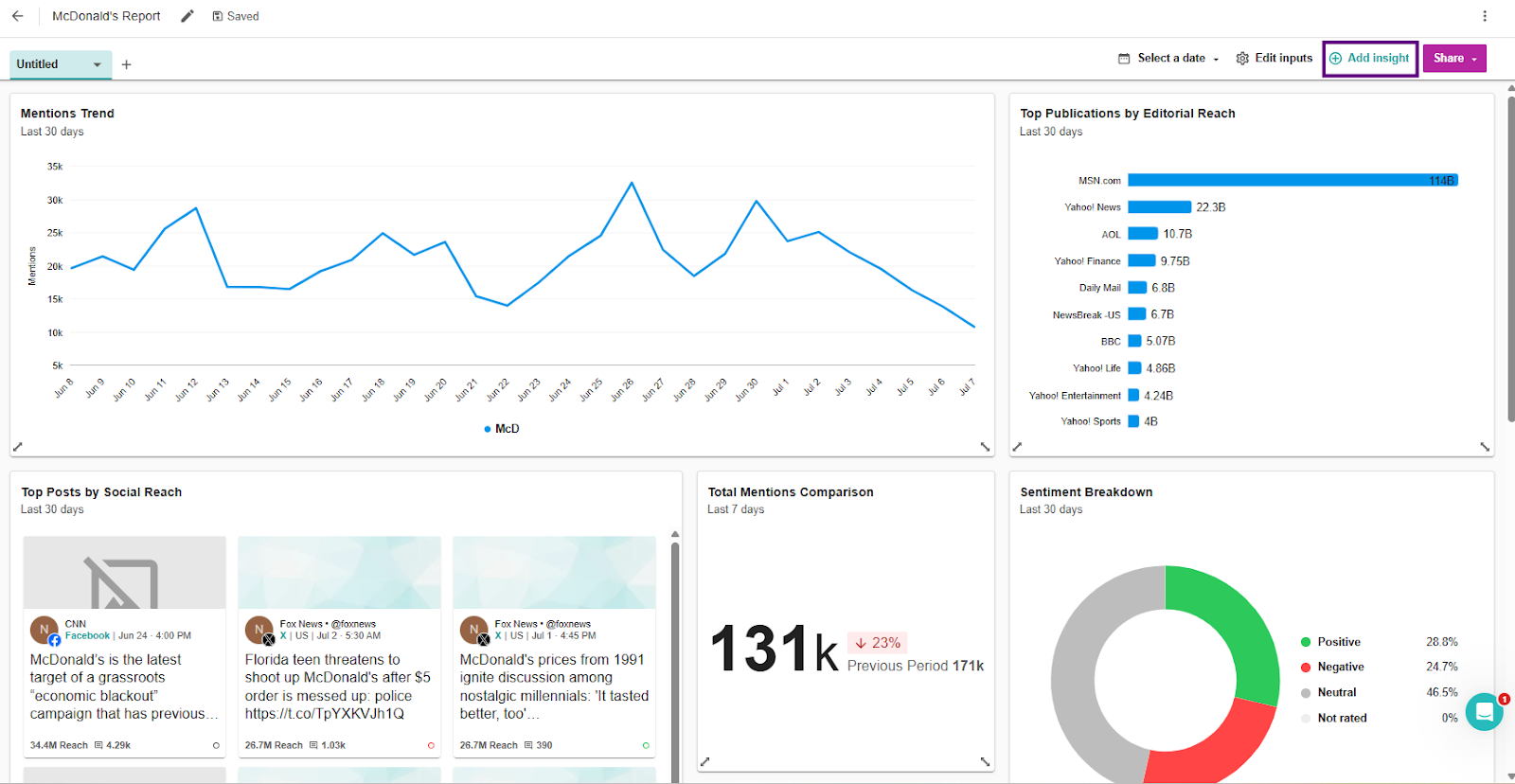Click the Yahoo! Finance bar label
The width and height of the screenshot is (1515, 784).
(x=1087, y=260)
